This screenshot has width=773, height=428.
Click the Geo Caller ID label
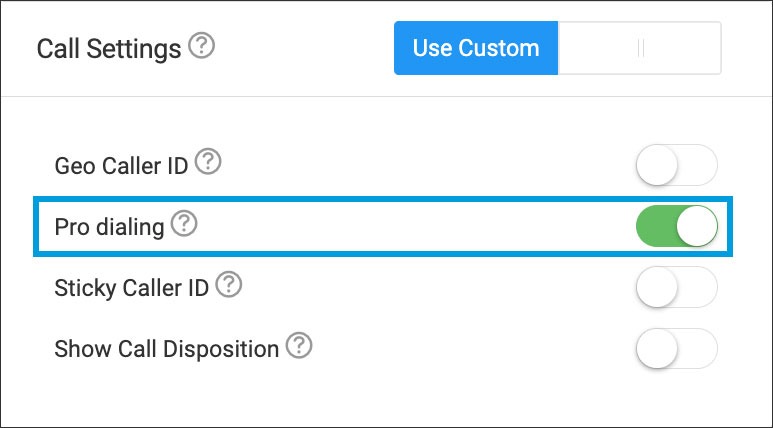[x=121, y=165]
